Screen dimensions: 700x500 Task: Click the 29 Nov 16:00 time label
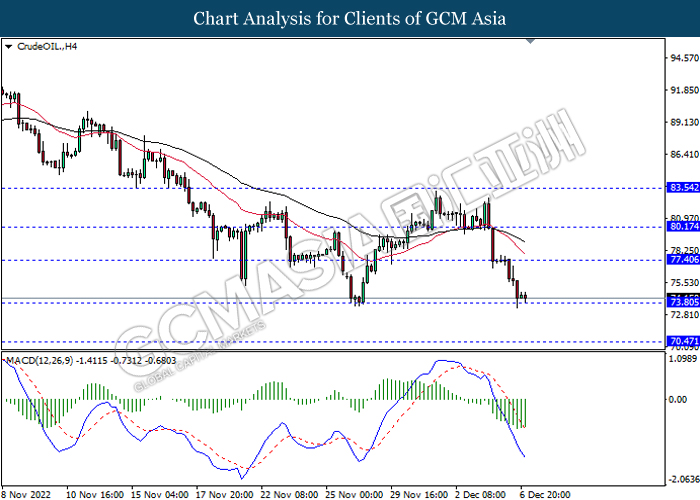click(x=419, y=495)
